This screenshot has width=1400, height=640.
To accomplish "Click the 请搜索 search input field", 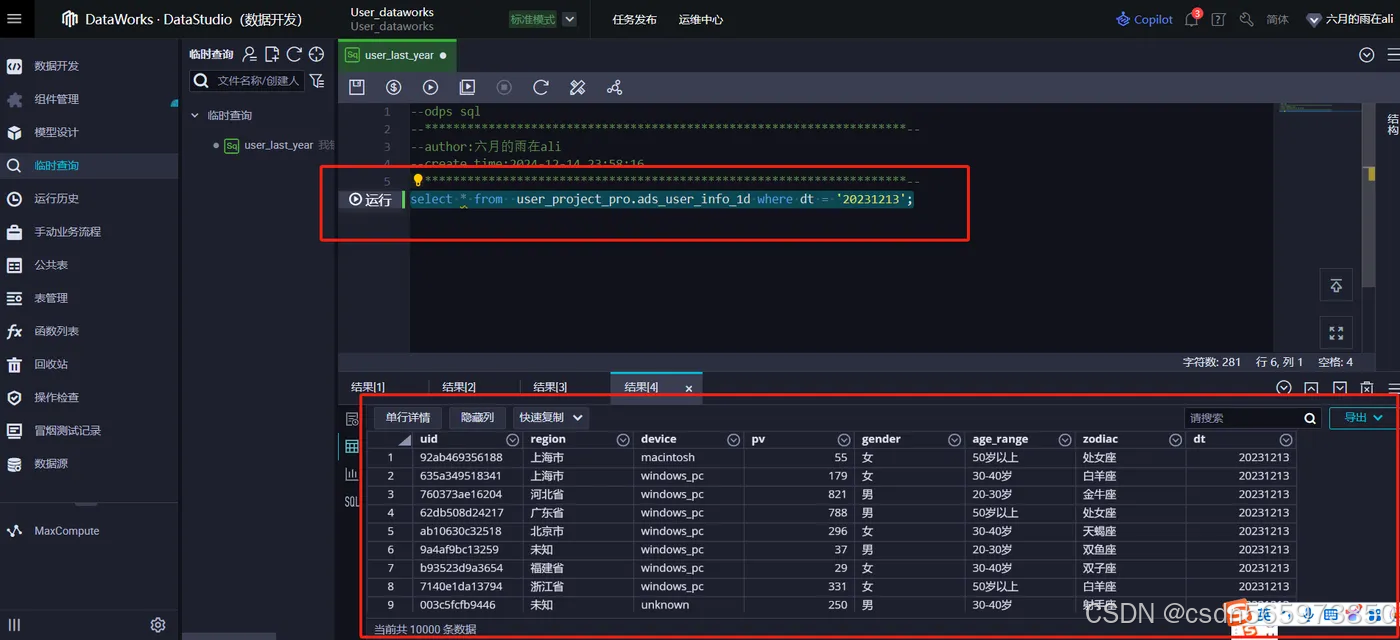I will (1240, 417).
